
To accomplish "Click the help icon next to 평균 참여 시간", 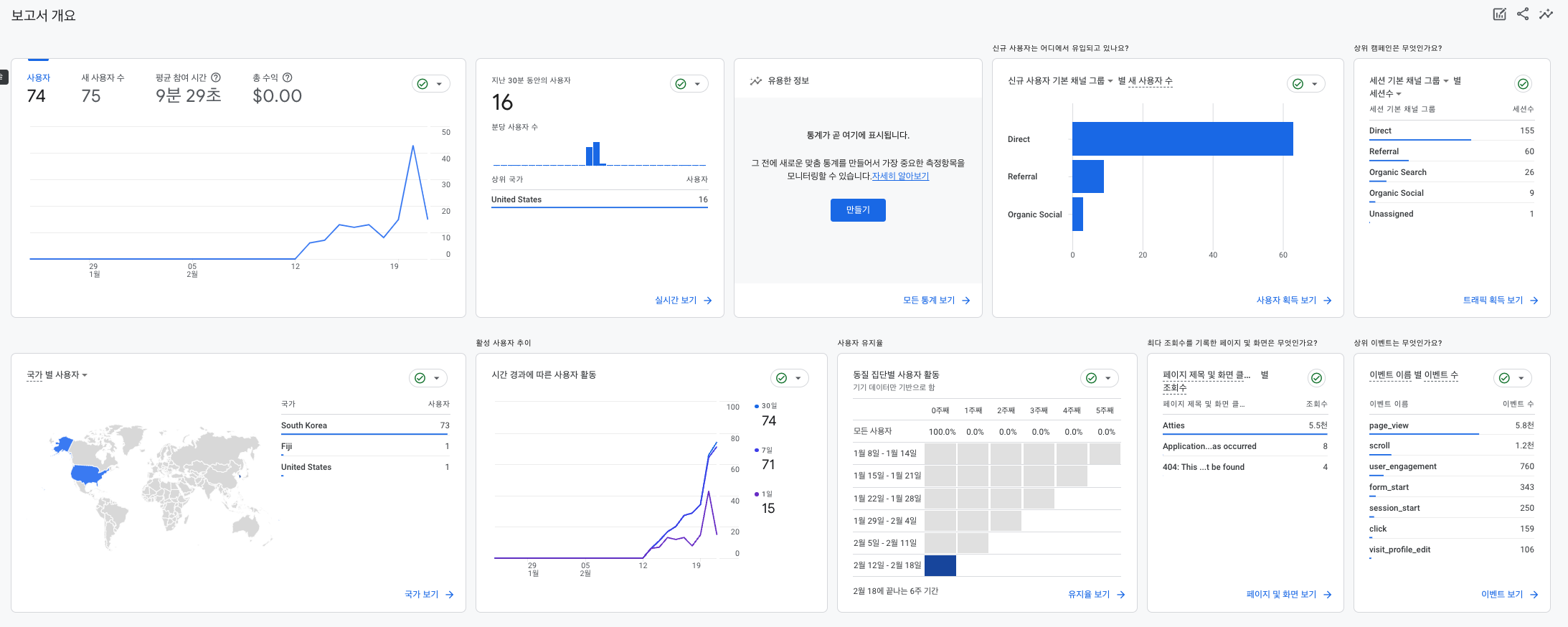I will click(x=216, y=77).
